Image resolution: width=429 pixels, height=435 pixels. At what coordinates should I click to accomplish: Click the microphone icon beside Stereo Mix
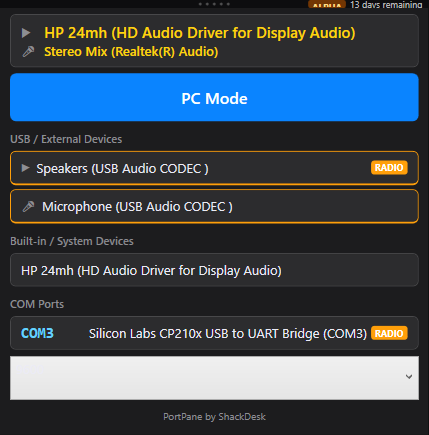point(28,52)
